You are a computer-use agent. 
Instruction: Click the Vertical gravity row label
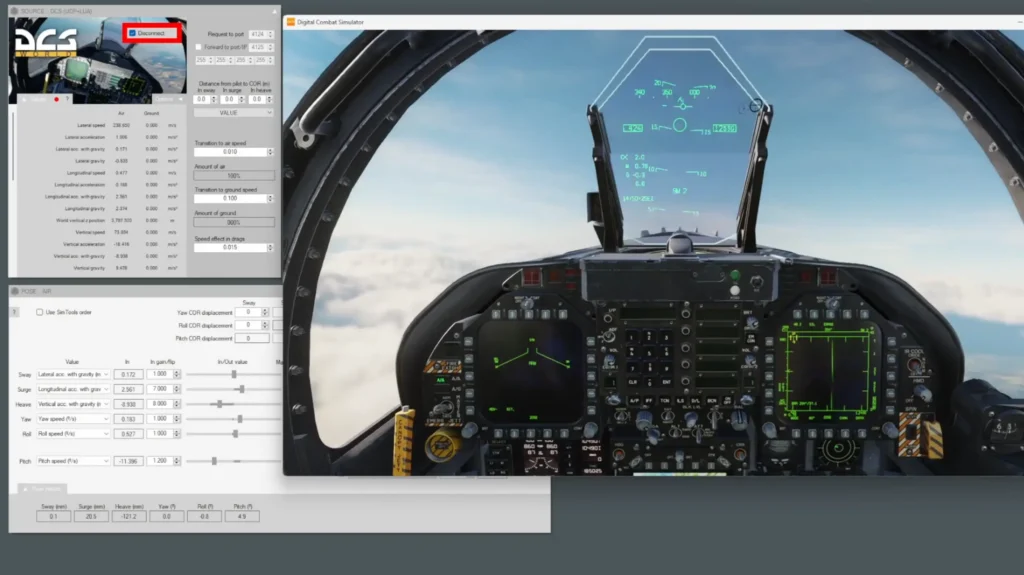coord(89,268)
